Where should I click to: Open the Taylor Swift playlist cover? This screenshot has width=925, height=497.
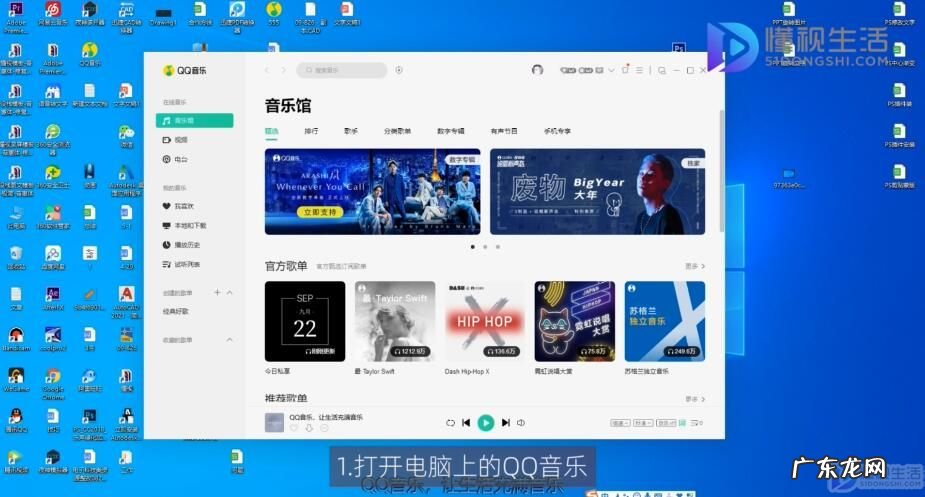[395, 321]
